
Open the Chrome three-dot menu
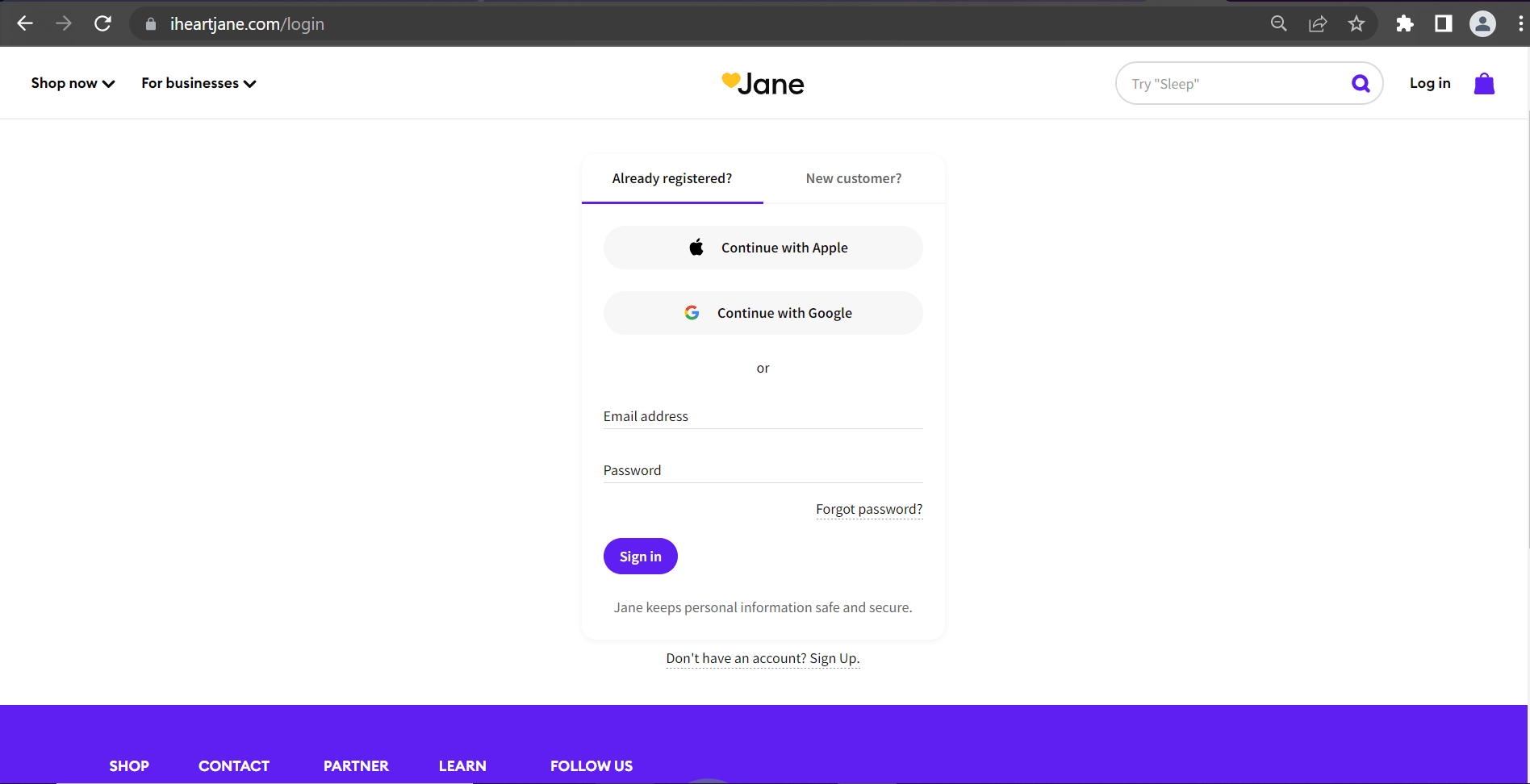(1520, 23)
